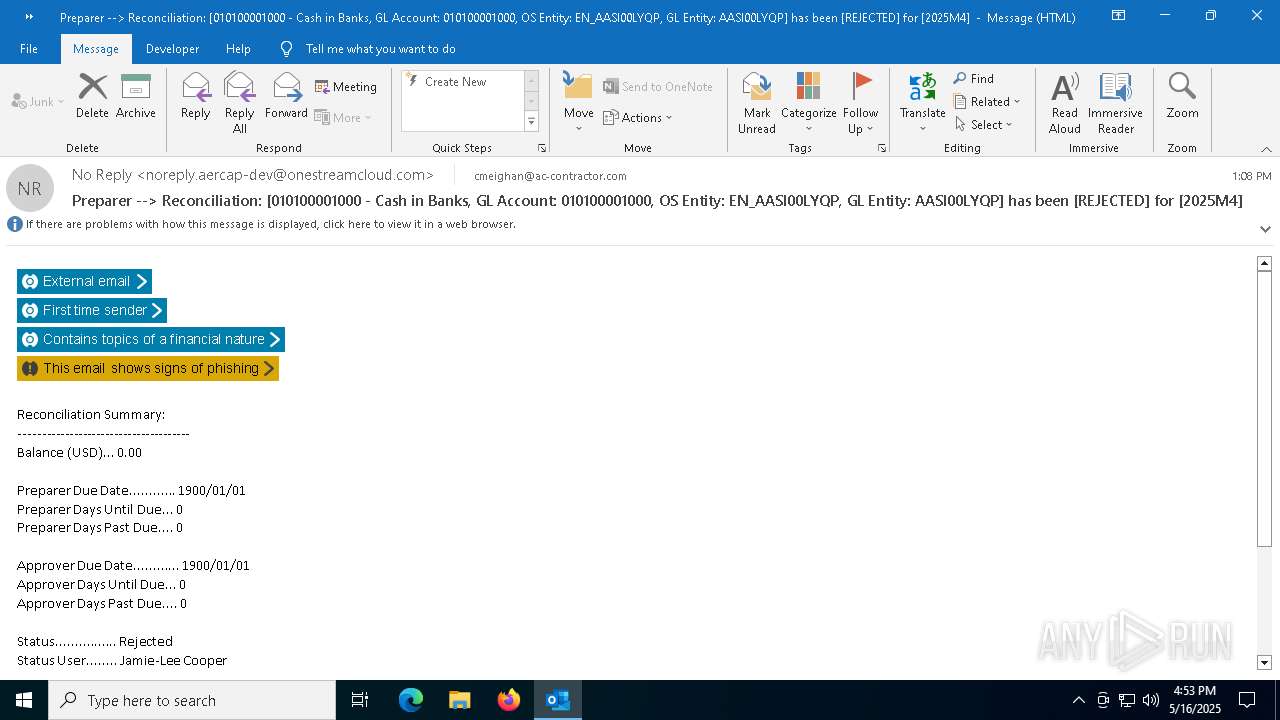Open the Move folder menu
Image resolution: width=1280 pixels, height=720 pixels.
coord(579,103)
